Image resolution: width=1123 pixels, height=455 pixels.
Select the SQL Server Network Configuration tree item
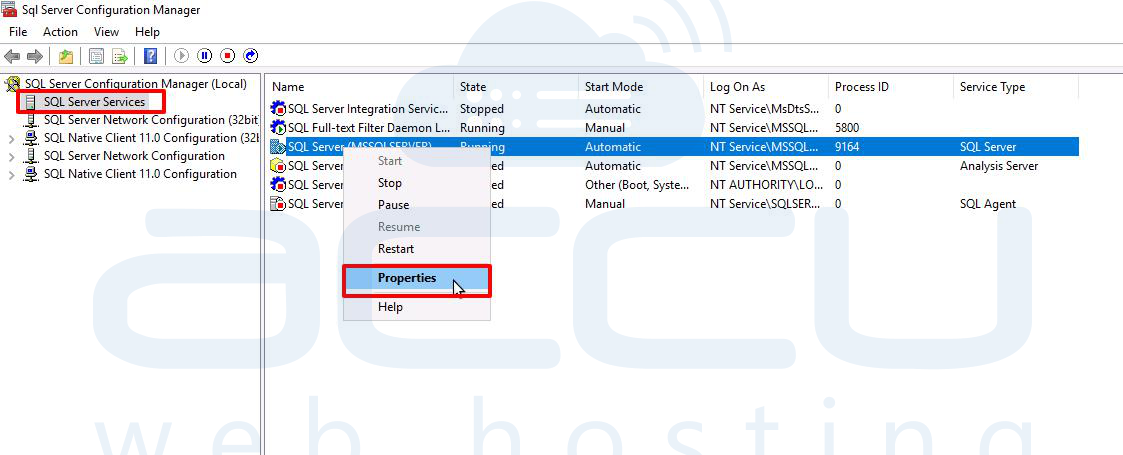click(x=134, y=155)
